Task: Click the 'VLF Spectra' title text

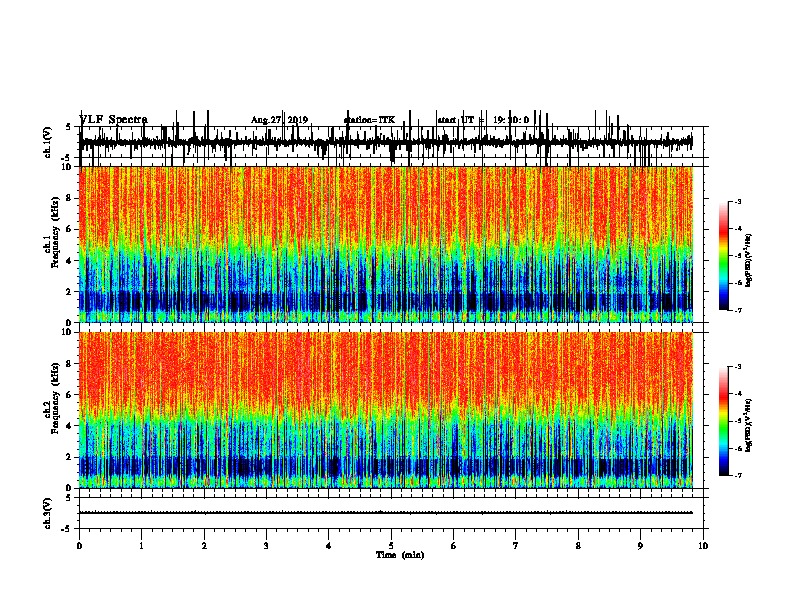Action: point(114,119)
